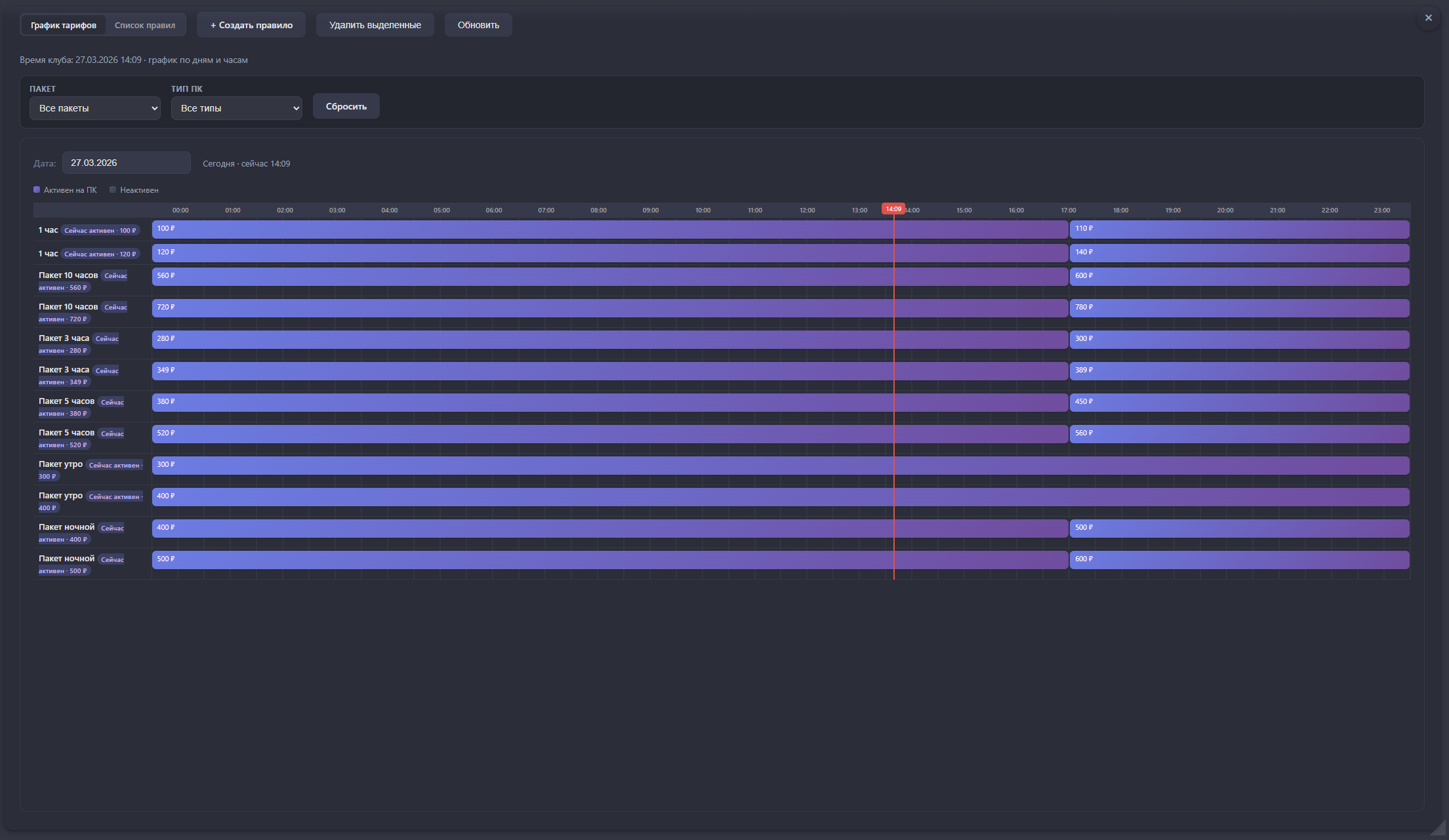Select the График тарифов tab
1449x840 pixels.
pos(64,26)
